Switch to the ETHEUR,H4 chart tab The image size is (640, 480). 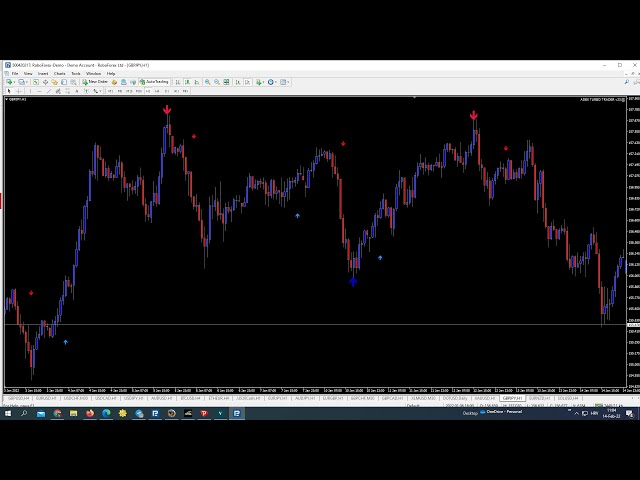point(216,397)
